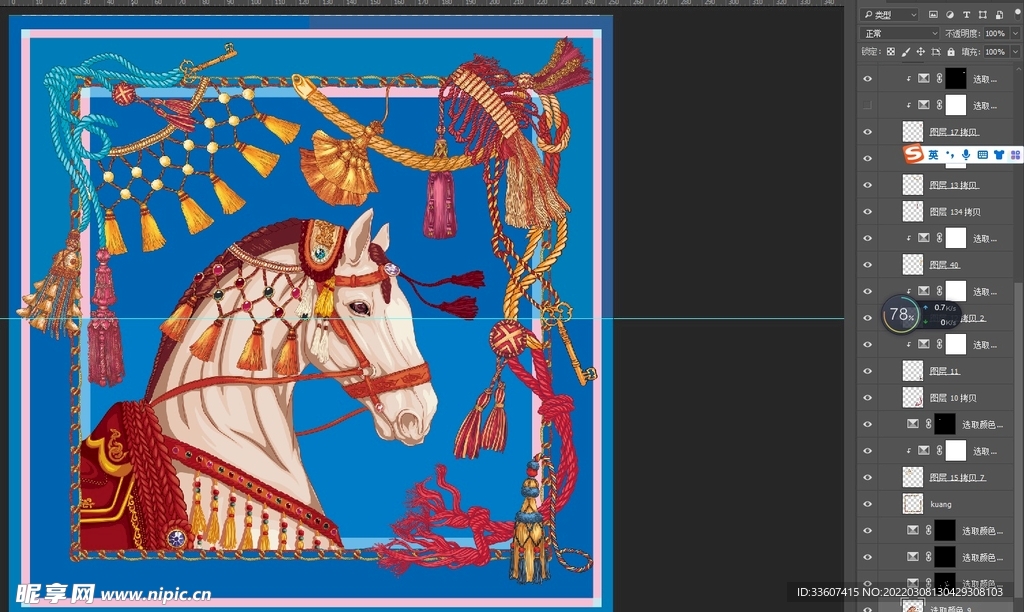Open 填充 fill slider arrow
Screen dimensions: 1024x612
click(x=1015, y=52)
